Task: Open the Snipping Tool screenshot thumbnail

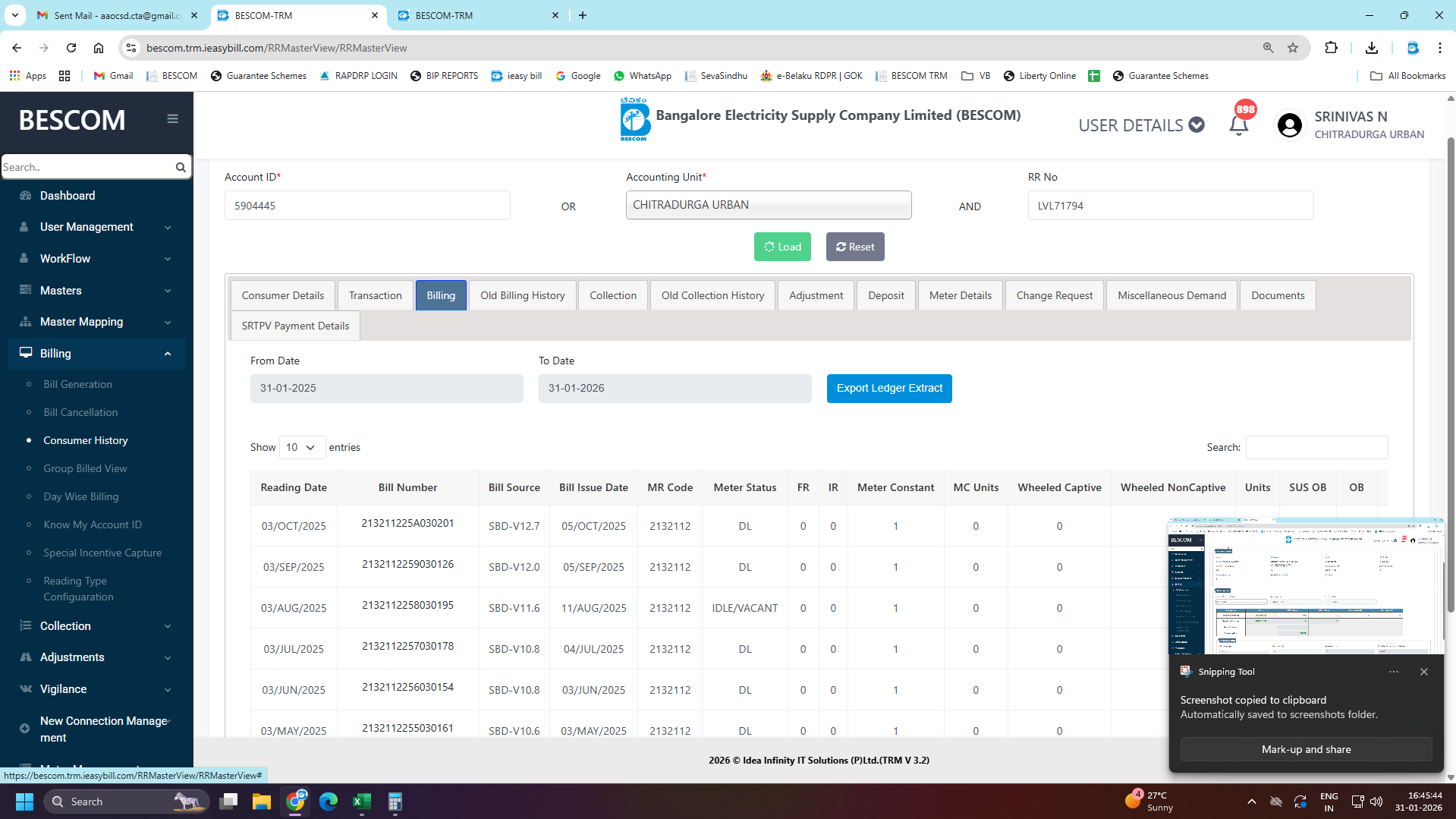Action: click(1305, 587)
